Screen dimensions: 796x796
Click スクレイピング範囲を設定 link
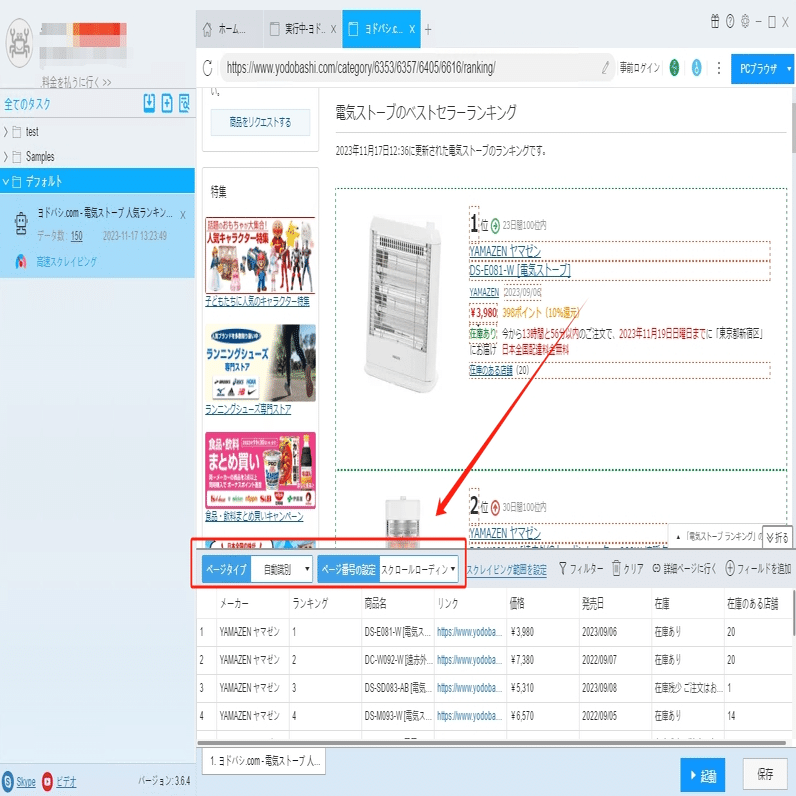click(507, 570)
